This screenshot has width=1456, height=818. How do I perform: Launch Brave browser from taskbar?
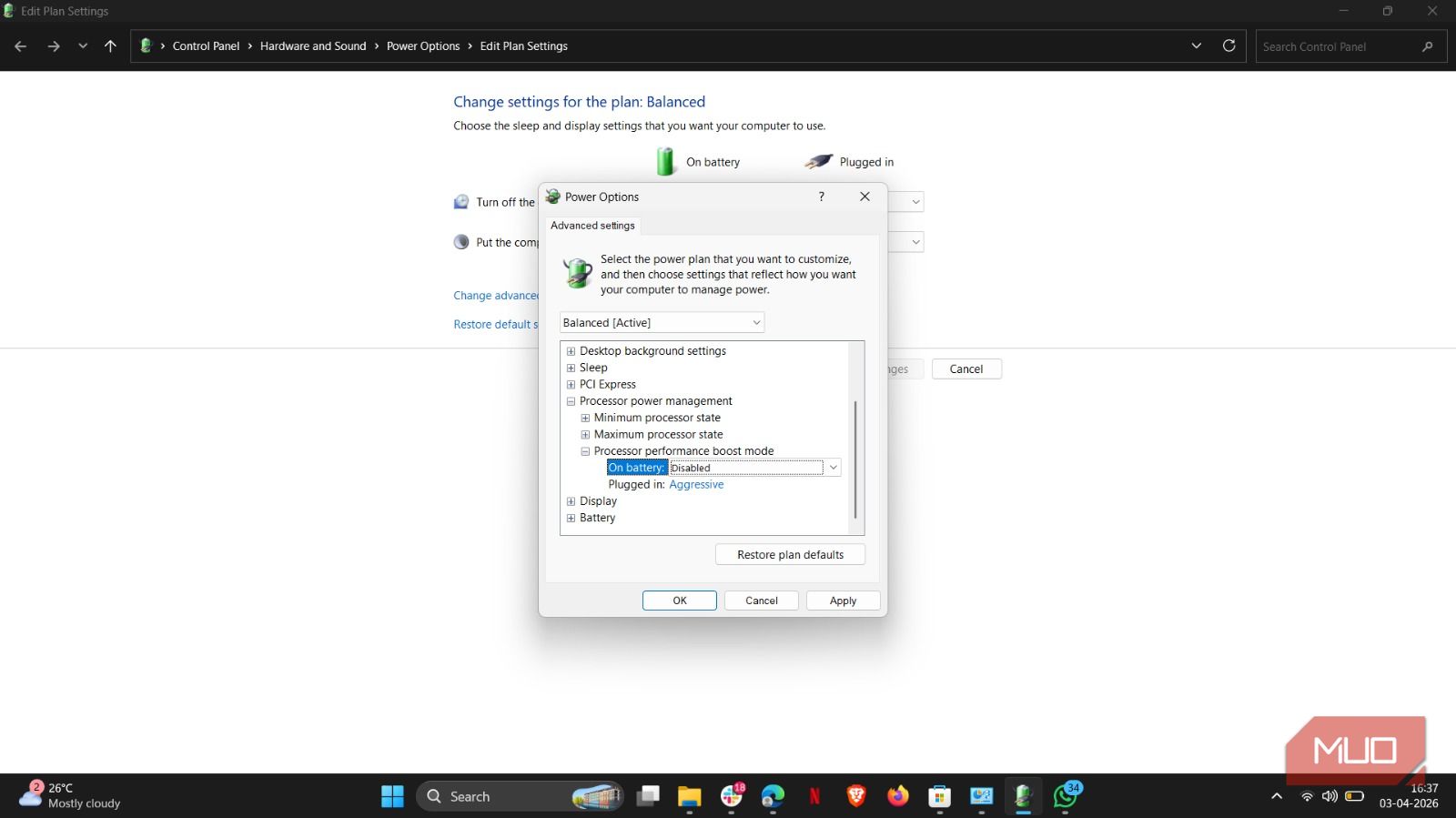(856, 796)
